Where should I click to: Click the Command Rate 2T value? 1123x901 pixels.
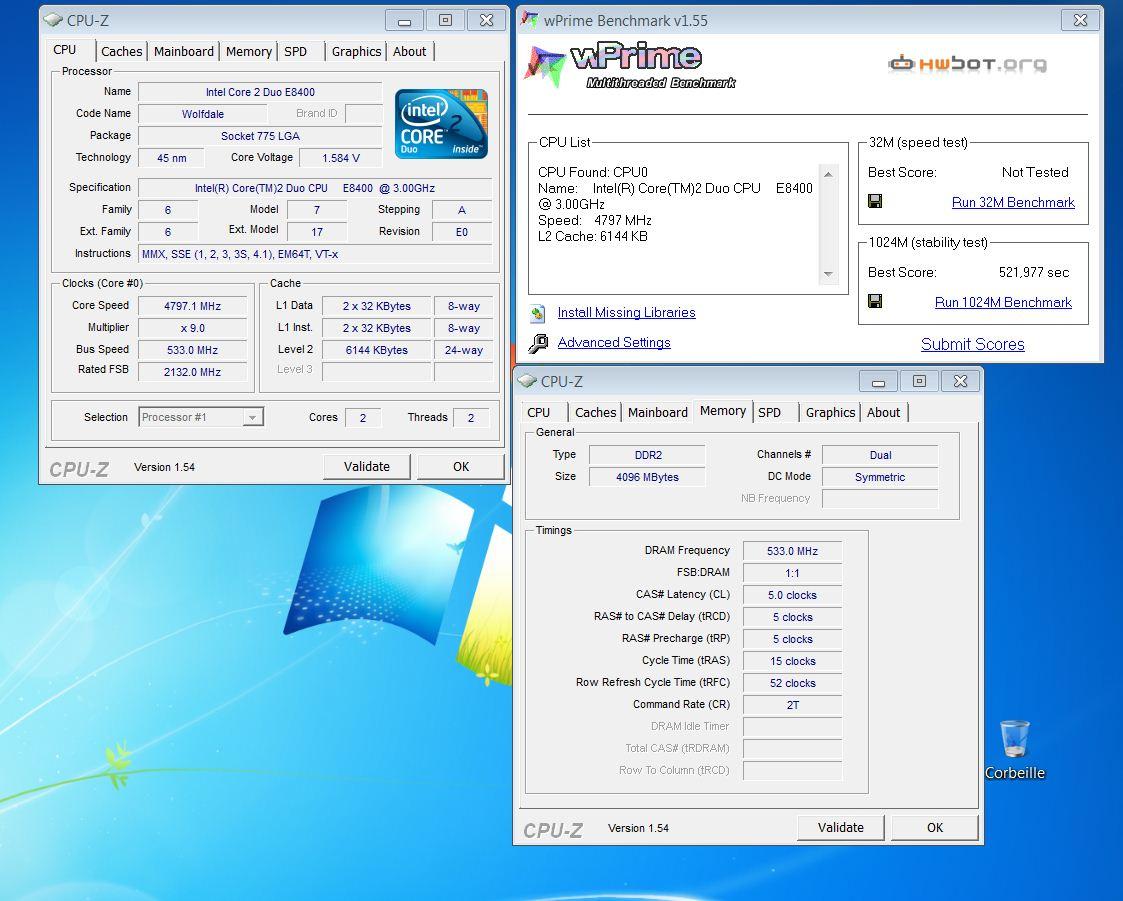pyautogui.click(x=792, y=705)
